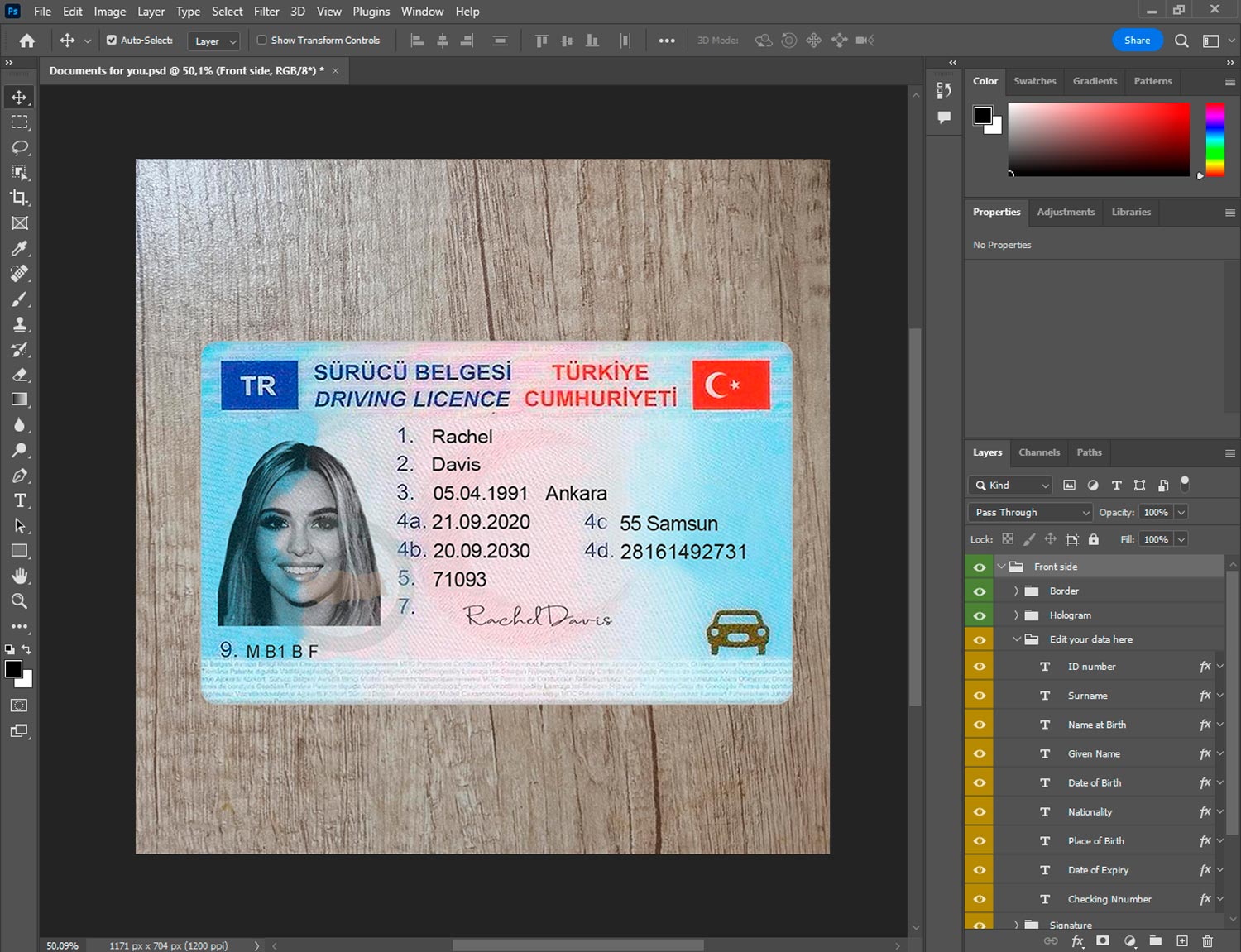Activate the Horizontal Type tool
1241x952 pixels.
(19, 500)
